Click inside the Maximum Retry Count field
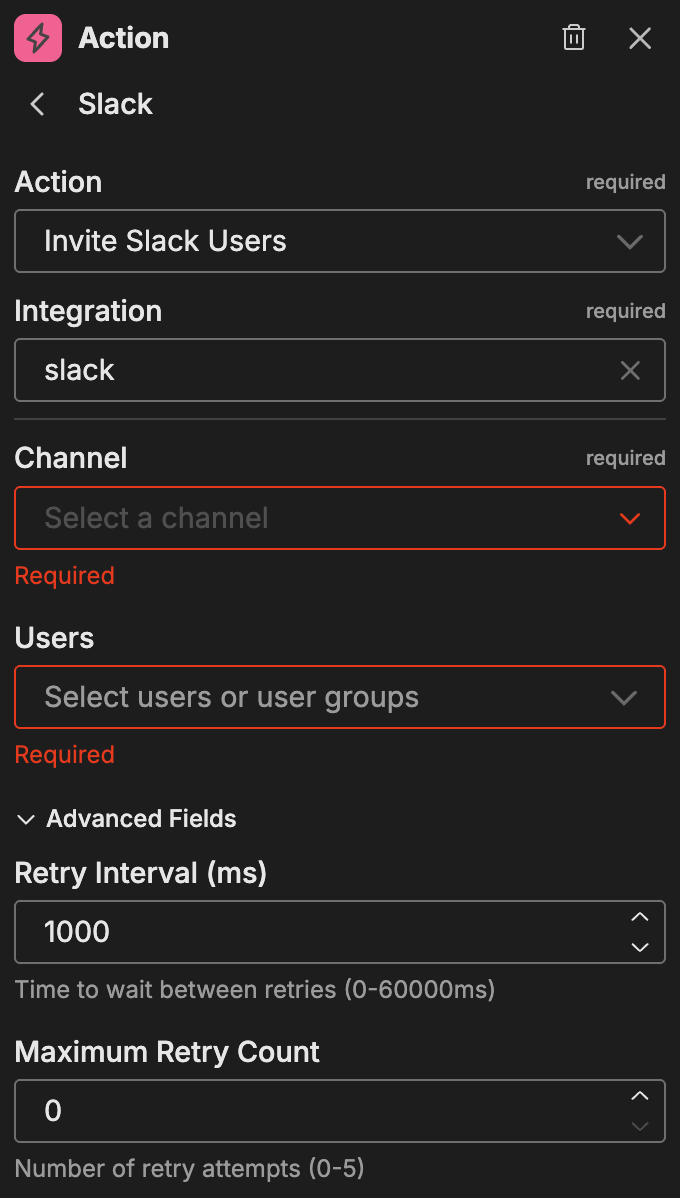Screen dimensions: 680x1198 tap(300, 1110)
